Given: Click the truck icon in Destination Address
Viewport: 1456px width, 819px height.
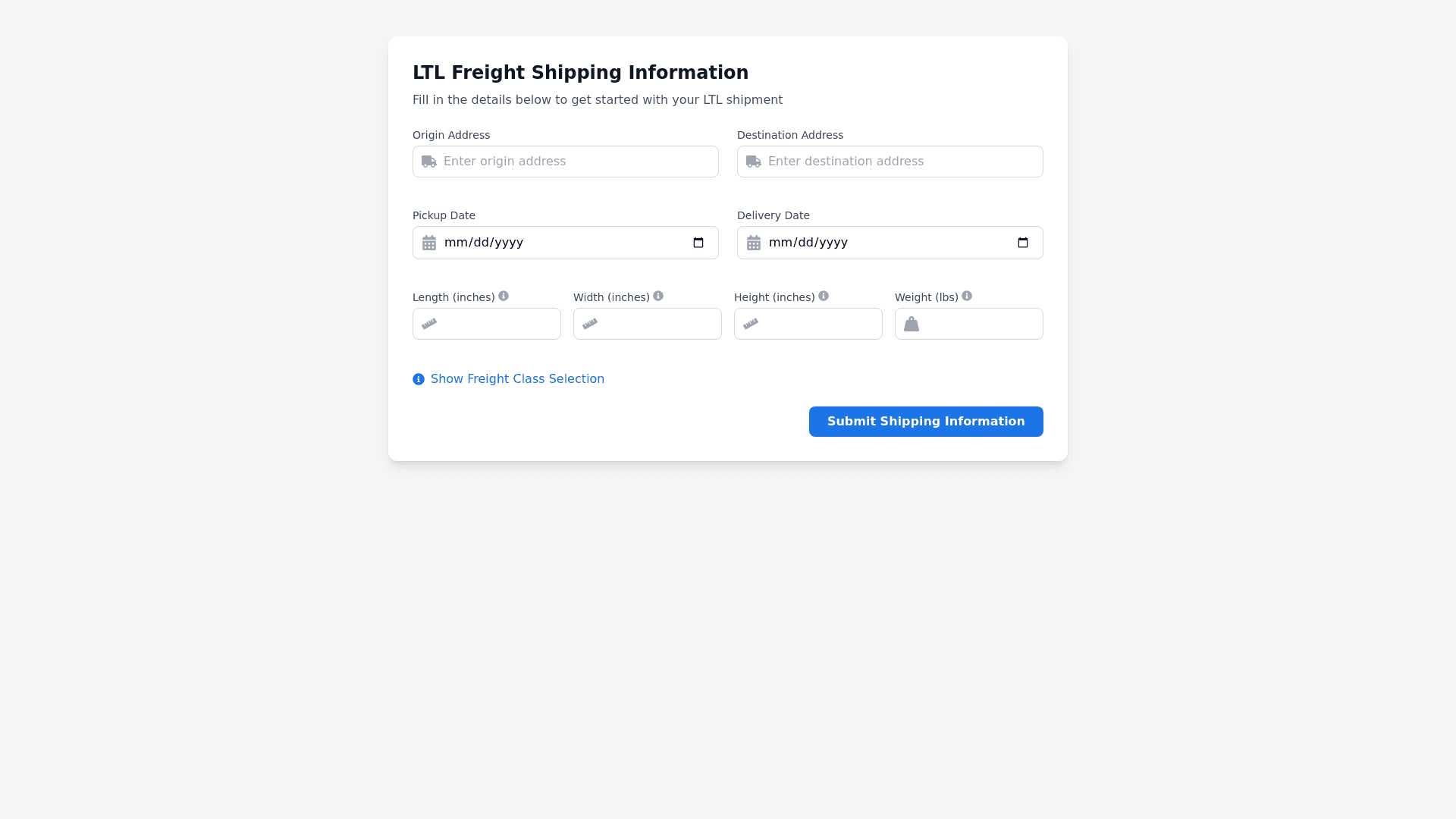Looking at the screenshot, I should click(754, 162).
